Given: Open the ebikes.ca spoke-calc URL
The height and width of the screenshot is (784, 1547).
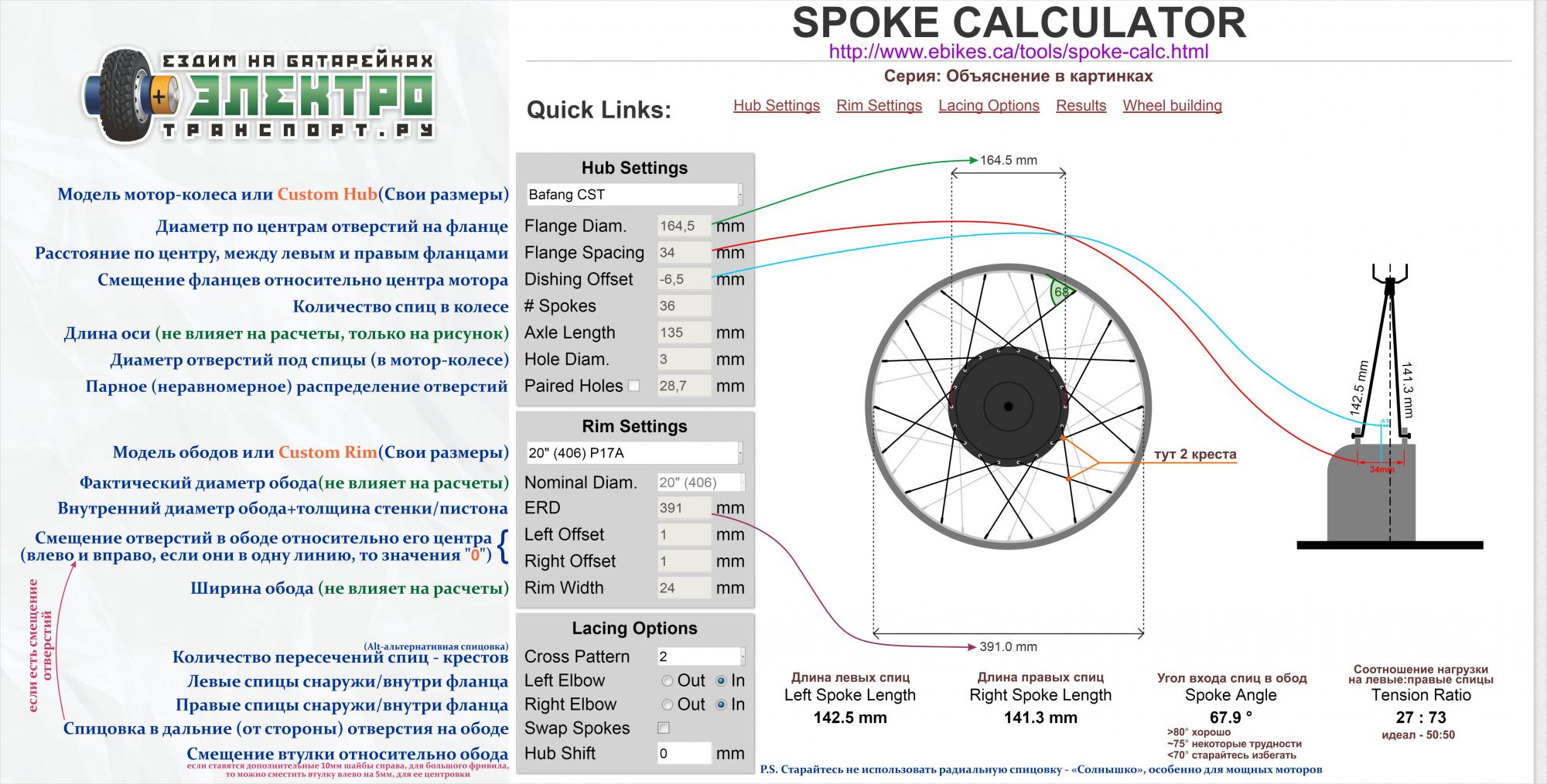Looking at the screenshot, I should tap(1018, 52).
